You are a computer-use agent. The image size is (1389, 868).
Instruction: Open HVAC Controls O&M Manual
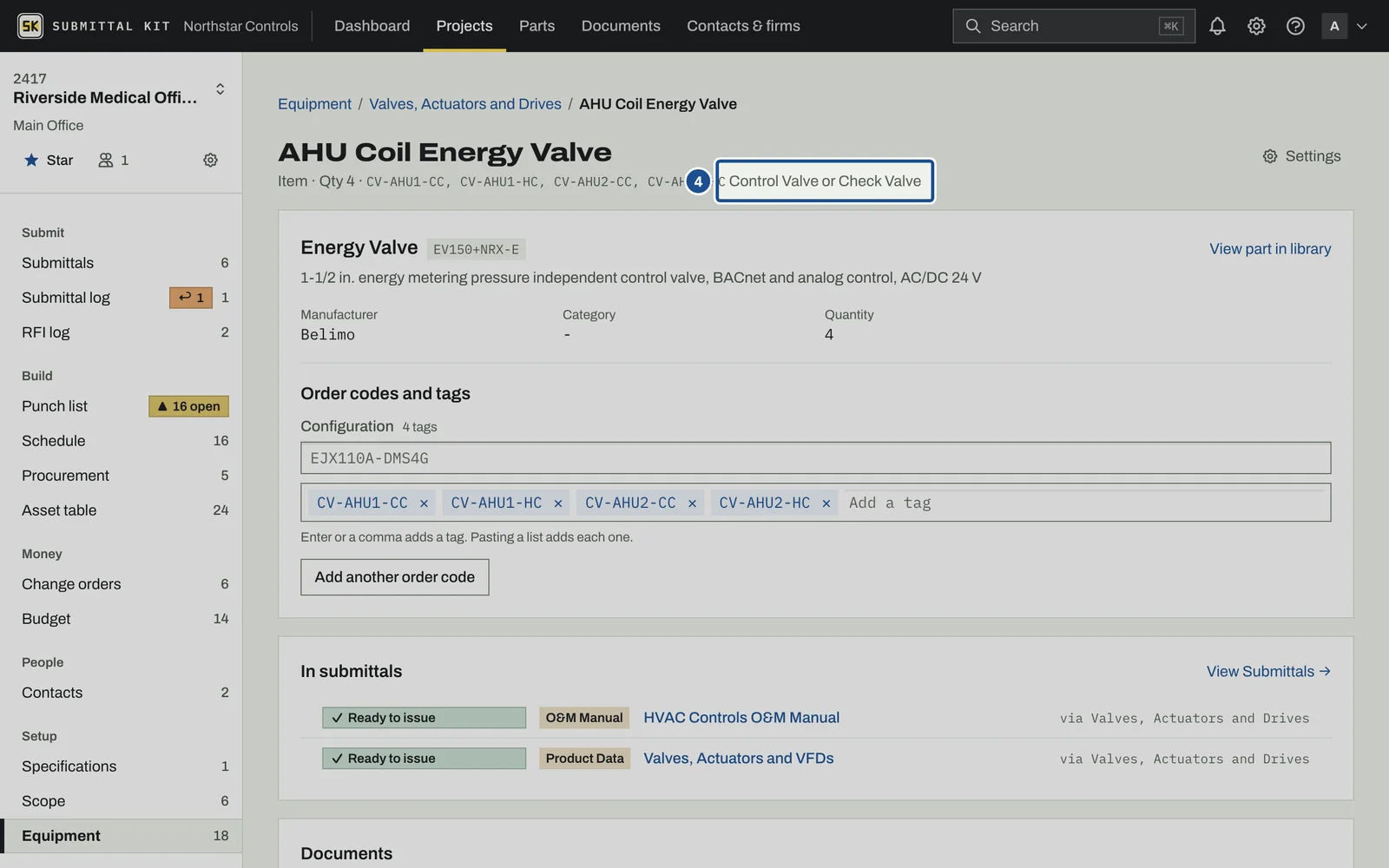(x=741, y=718)
